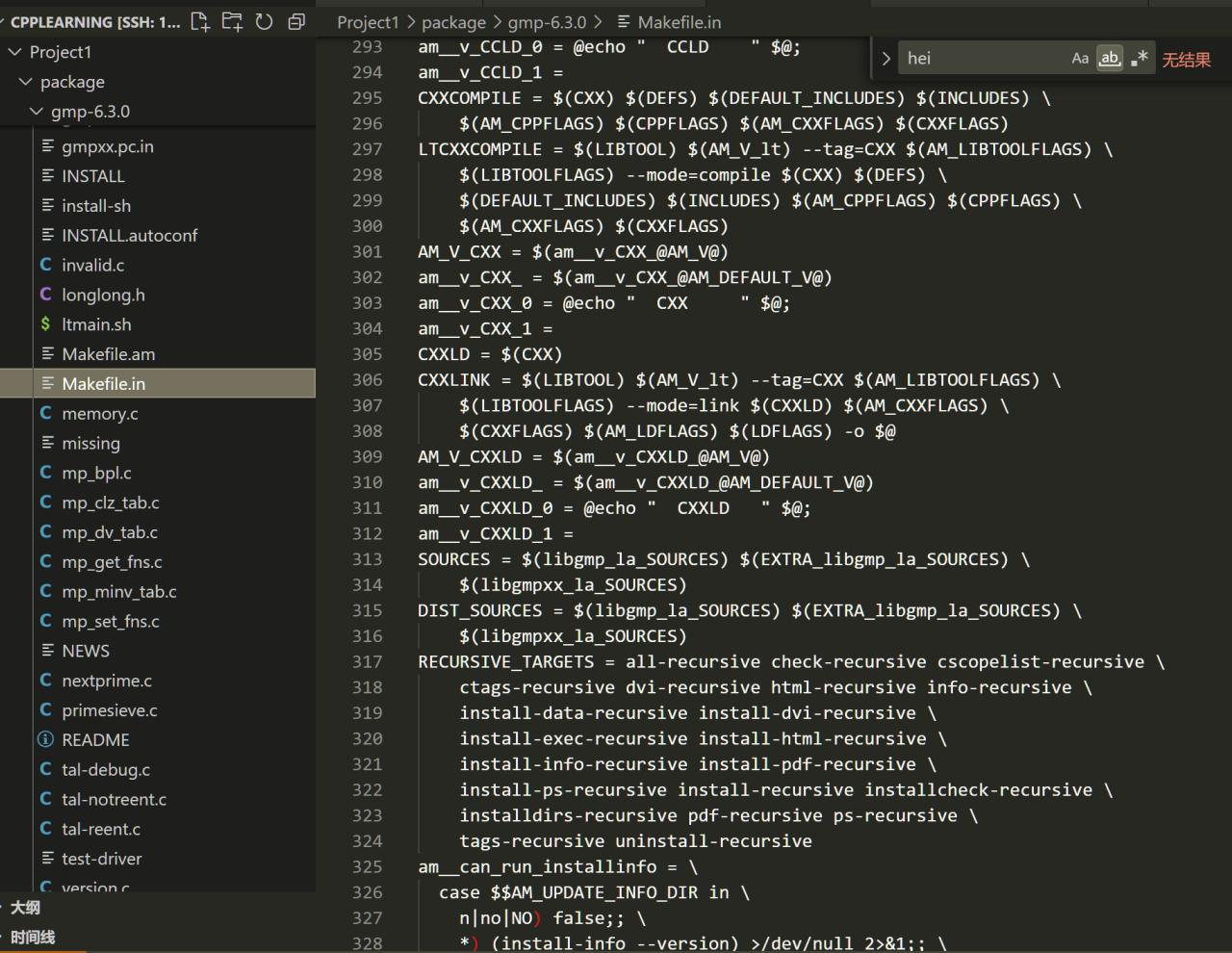Select Makefile.in in the explorer
1232x953 pixels.
158,383
